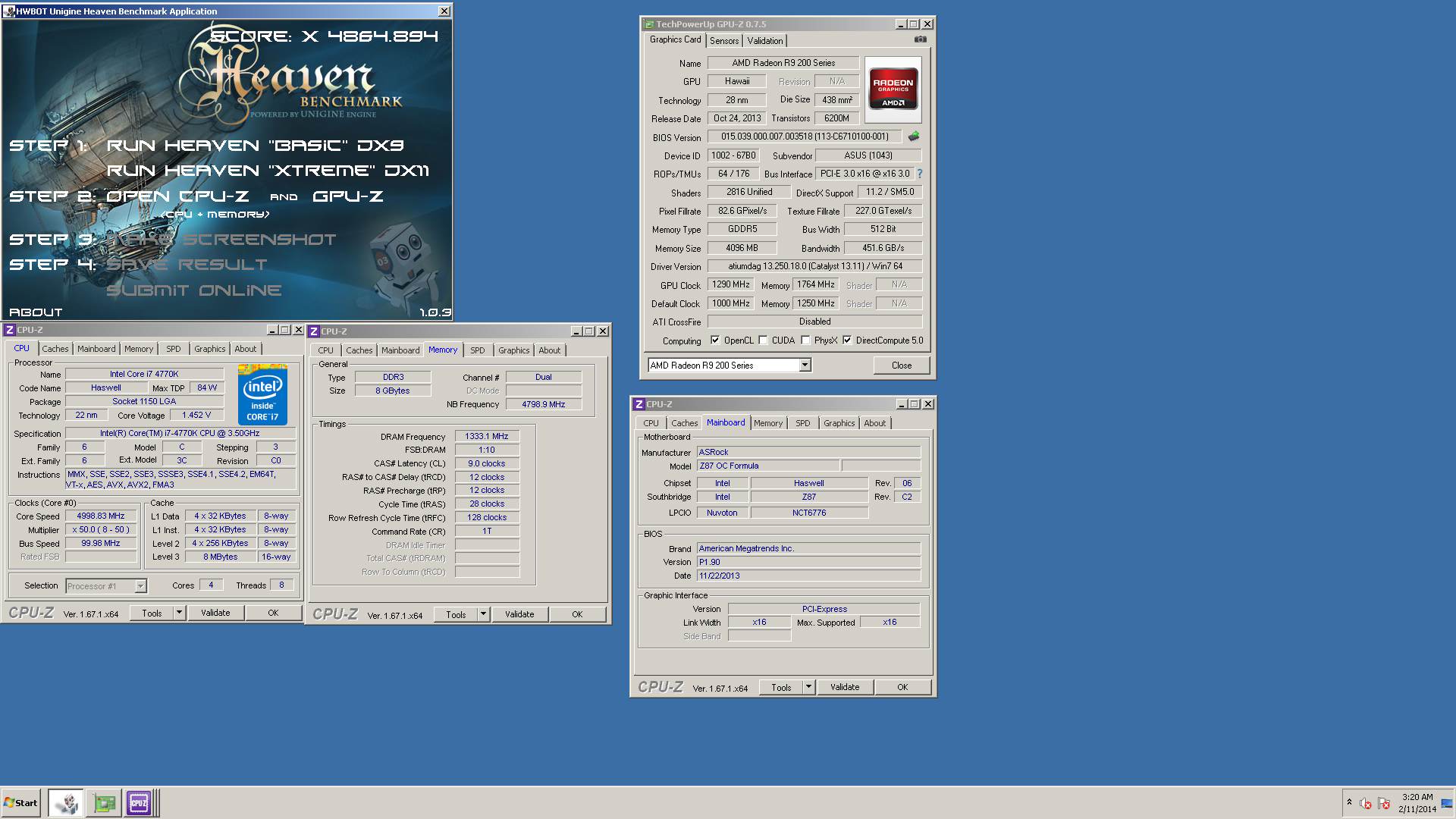
Task: Switch to the Validation tab in GPU-Z
Action: click(x=764, y=41)
